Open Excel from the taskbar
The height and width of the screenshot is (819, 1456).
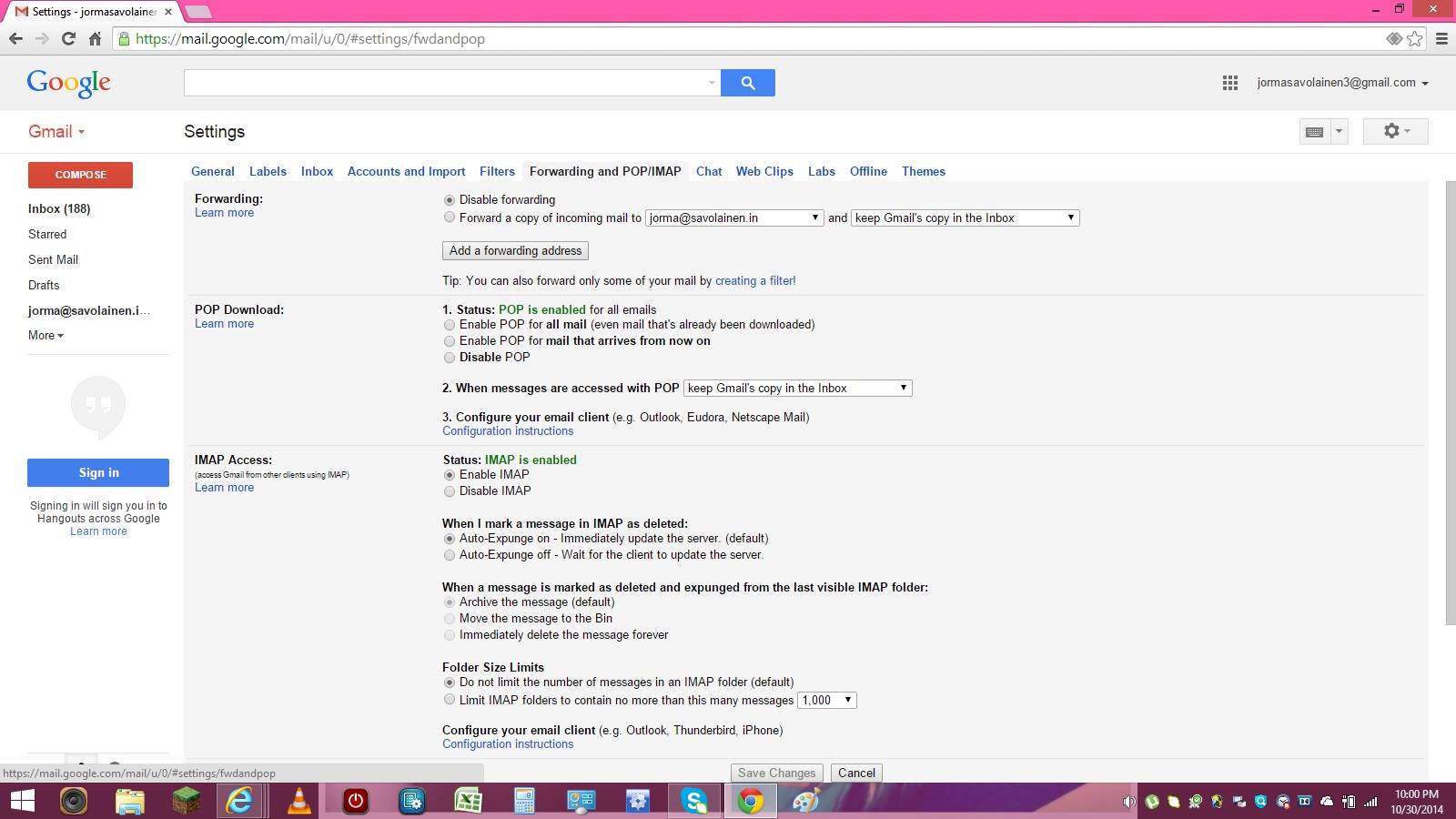click(468, 801)
